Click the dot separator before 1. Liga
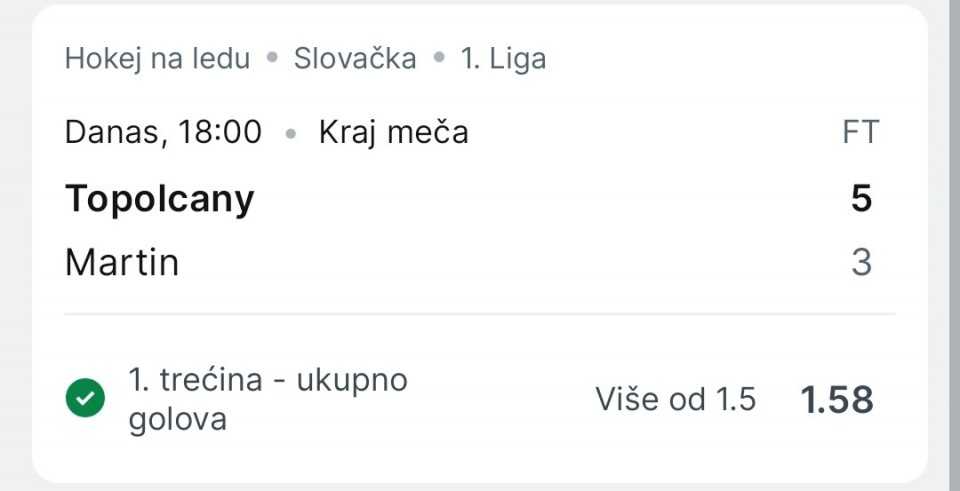 click(438, 59)
